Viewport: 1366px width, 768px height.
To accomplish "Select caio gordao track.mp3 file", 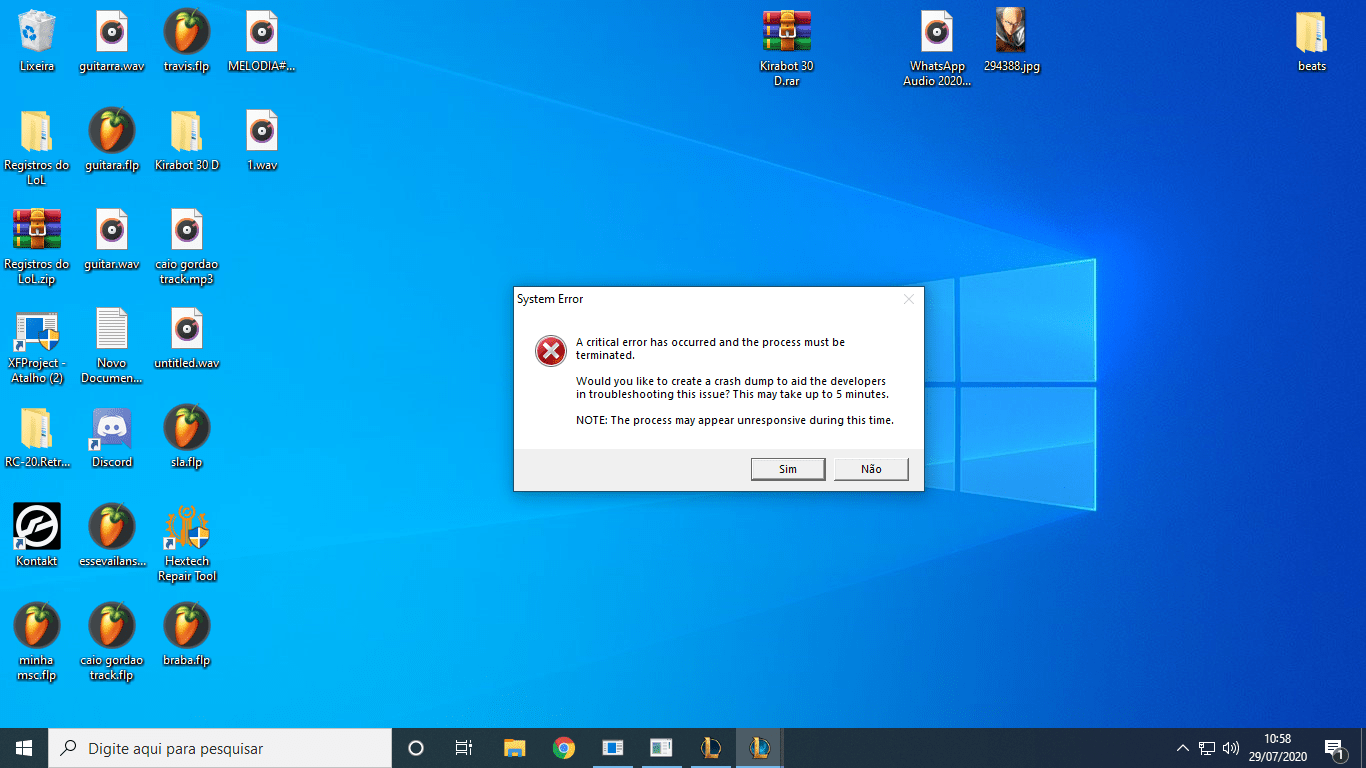I will (187, 246).
